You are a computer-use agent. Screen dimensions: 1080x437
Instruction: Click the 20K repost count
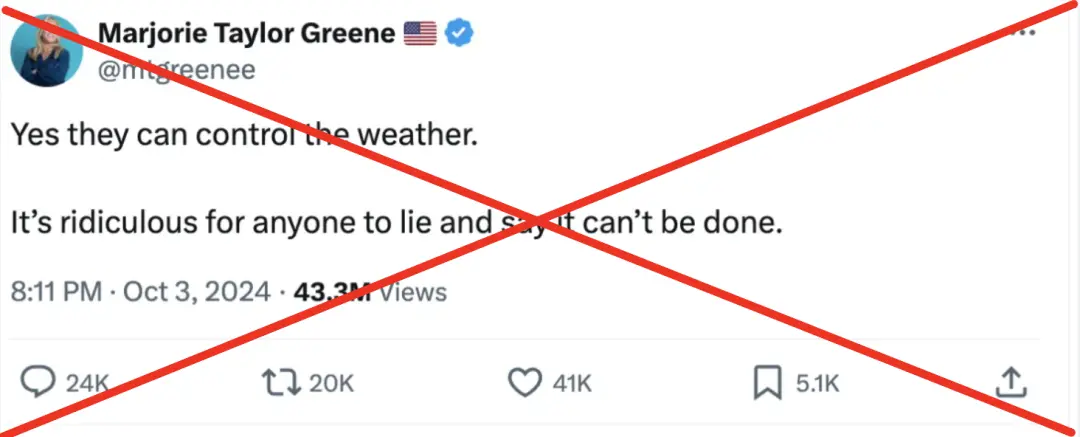pos(330,383)
